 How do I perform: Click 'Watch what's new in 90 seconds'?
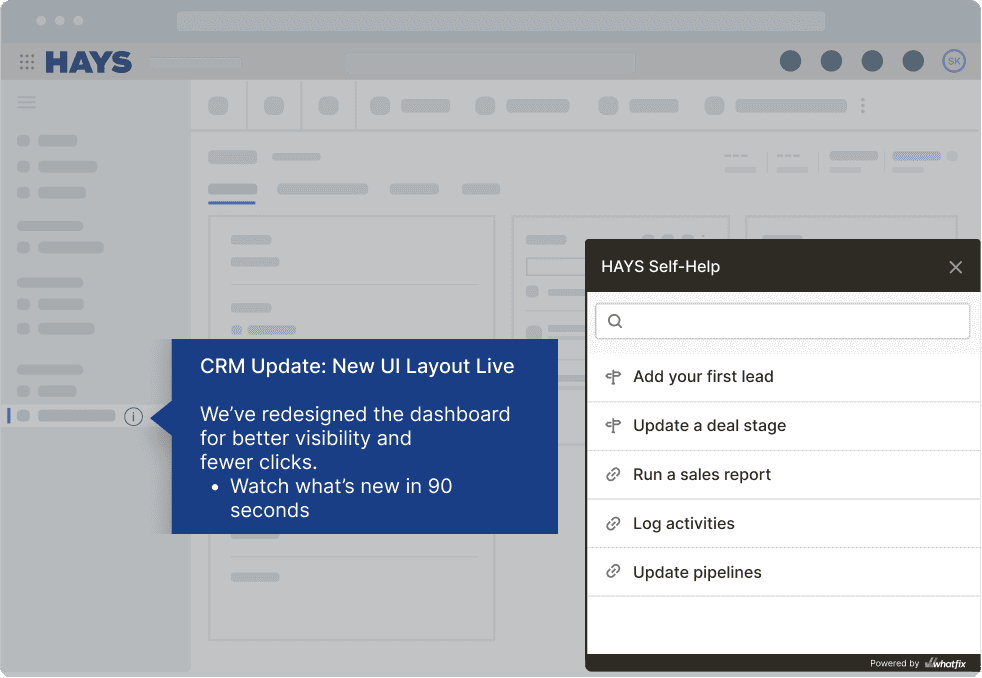pos(341,498)
